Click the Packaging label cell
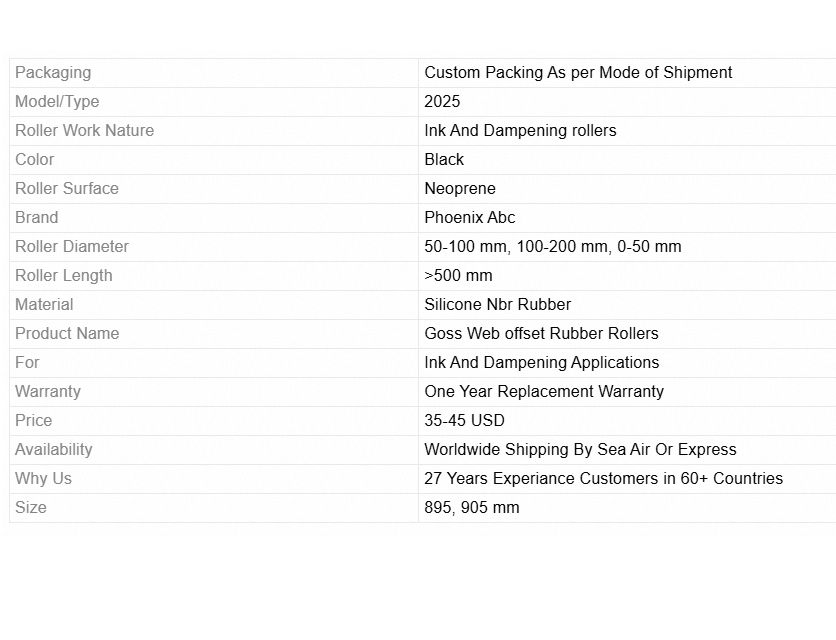Viewport: 836px width, 640px height. [53, 72]
